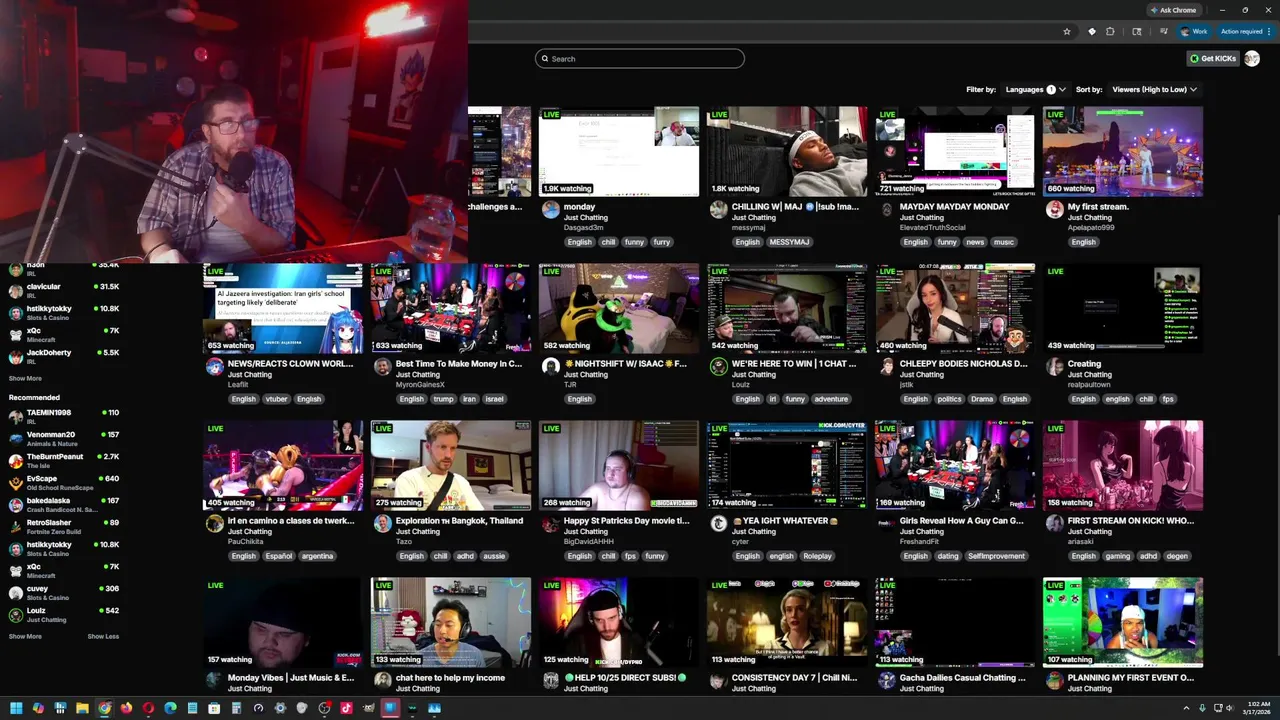The image size is (1280, 720).
Task: Click the music tag under MAYDAY stream
Action: (1003, 242)
